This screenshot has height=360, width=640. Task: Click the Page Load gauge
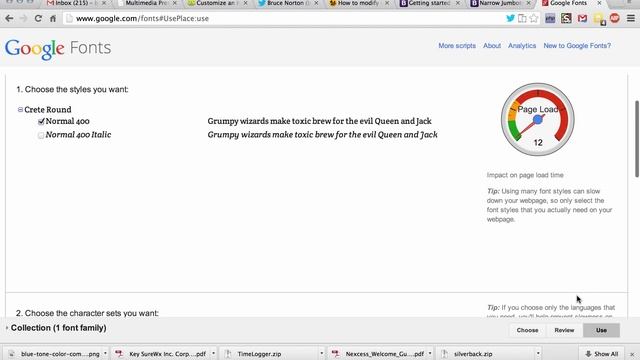click(x=538, y=119)
